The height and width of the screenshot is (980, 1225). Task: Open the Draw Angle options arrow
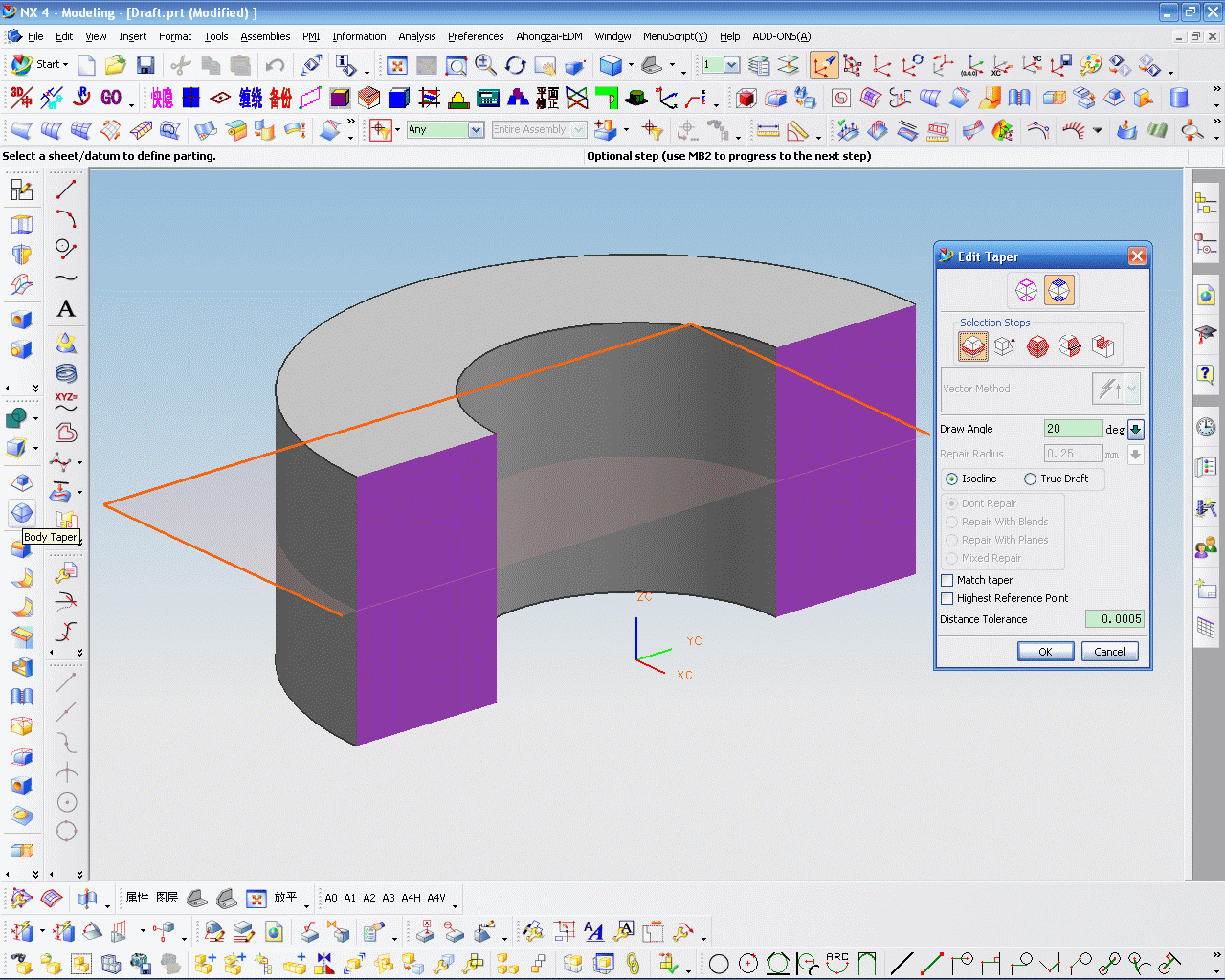1136,429
